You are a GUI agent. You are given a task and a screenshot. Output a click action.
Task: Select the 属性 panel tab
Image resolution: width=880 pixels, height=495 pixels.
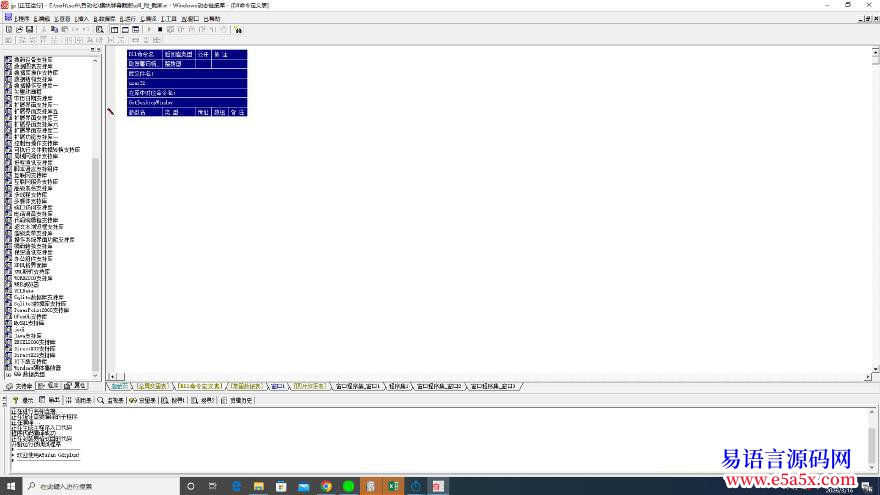[76, 385]
